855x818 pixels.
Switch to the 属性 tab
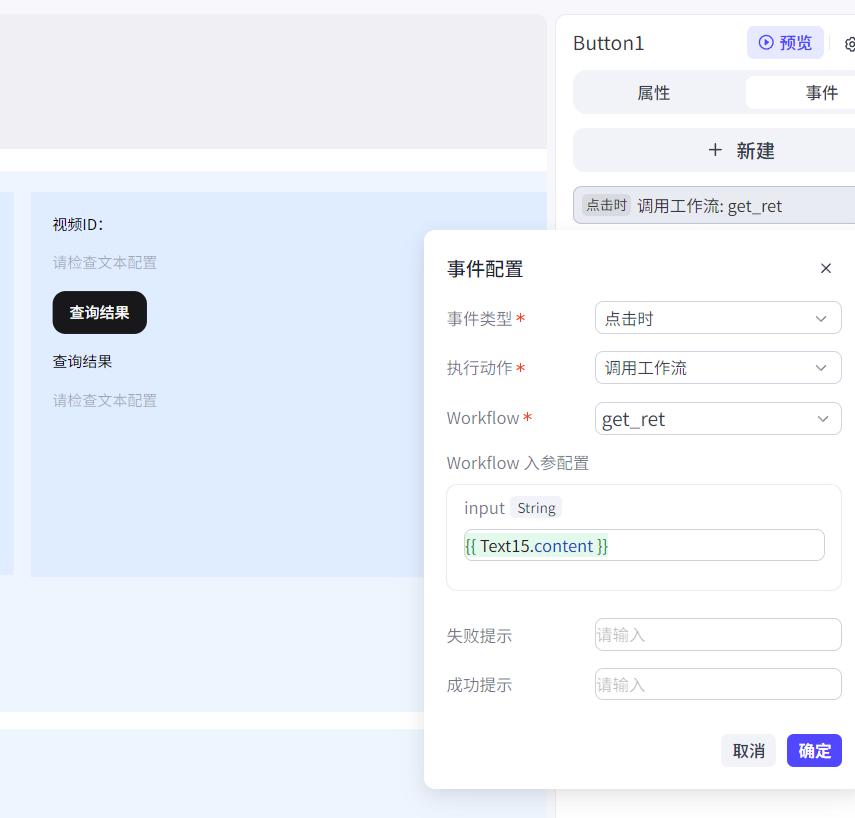click(654, 92)
